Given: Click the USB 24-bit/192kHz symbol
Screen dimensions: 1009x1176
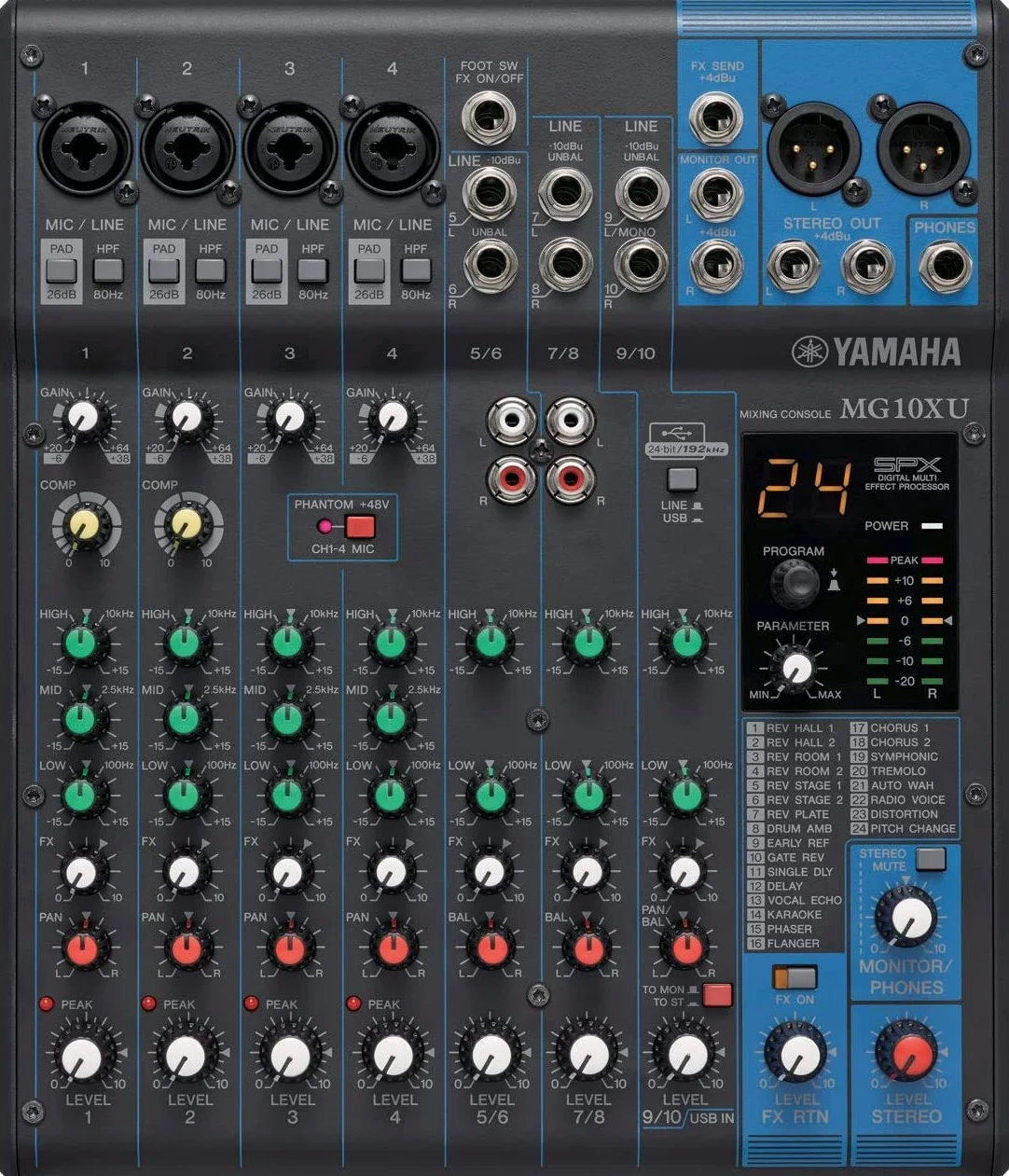Looking at the screenshot, I should pyautogui.click(x=684, y=441).
